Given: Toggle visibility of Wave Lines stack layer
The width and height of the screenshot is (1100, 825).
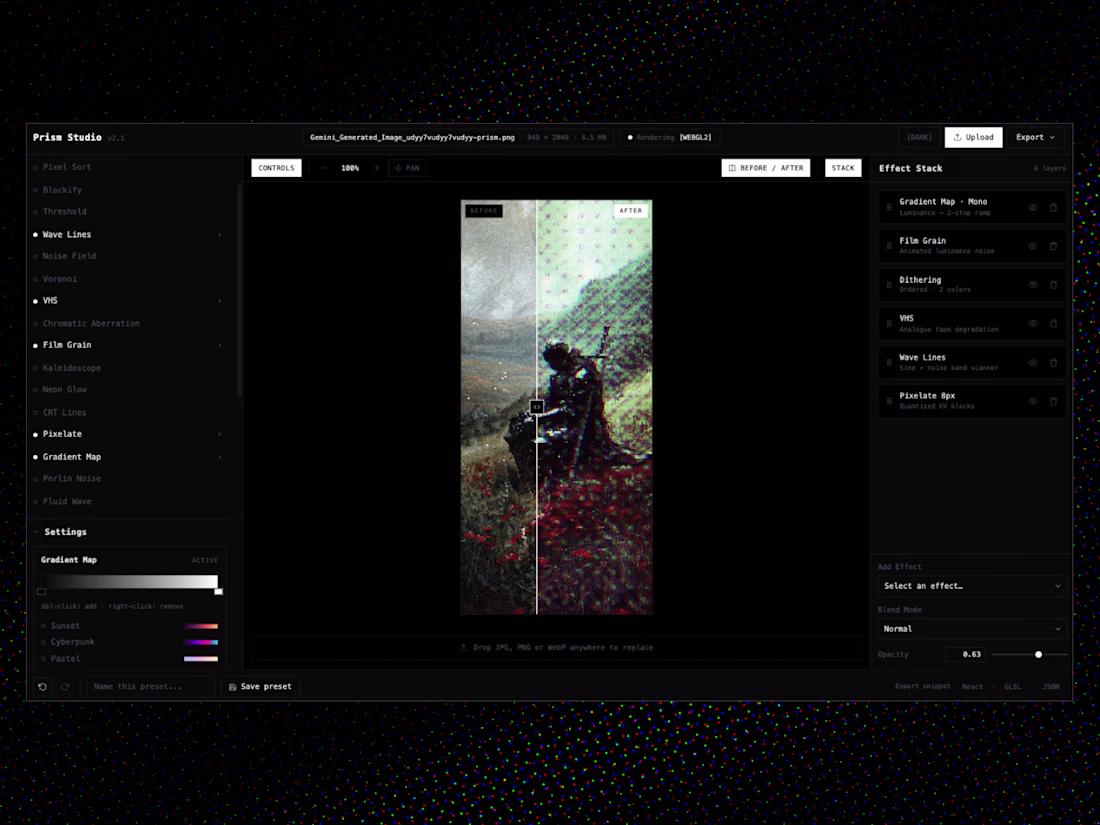Looking at the screenshot, I should (1033, 363).
